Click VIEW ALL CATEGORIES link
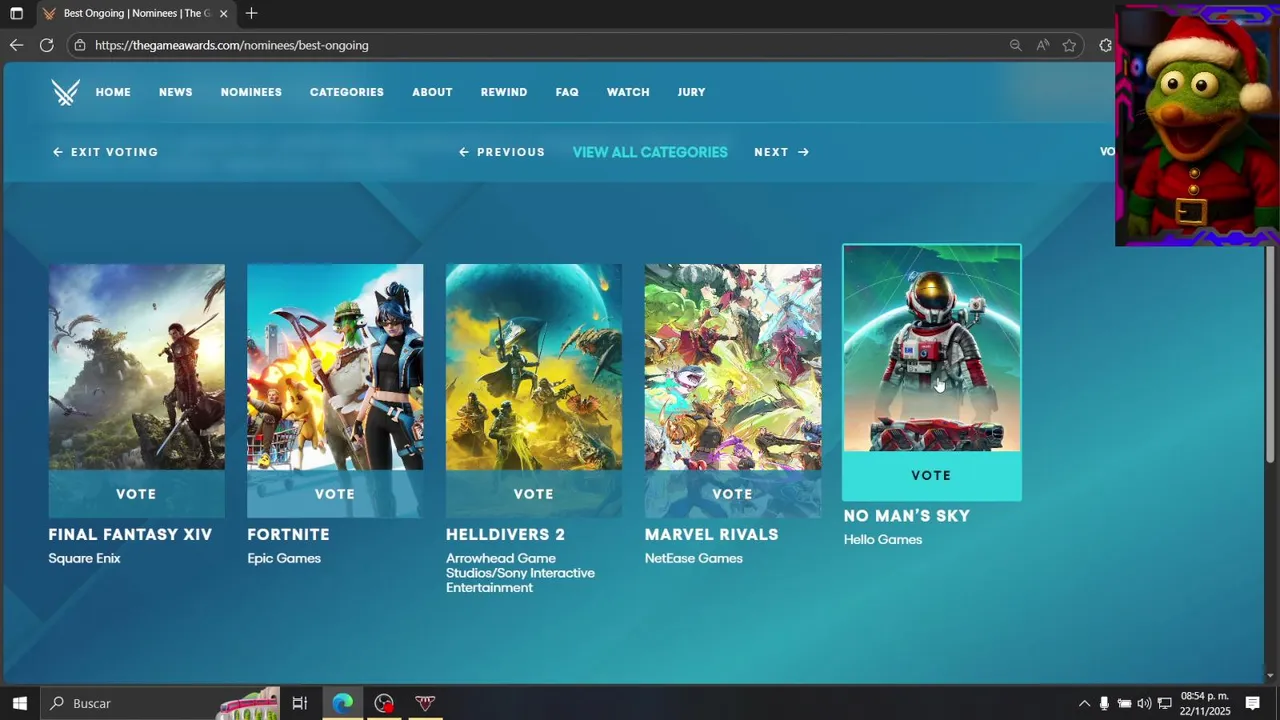Screen dimensions: 1280x720 point(650,152)
